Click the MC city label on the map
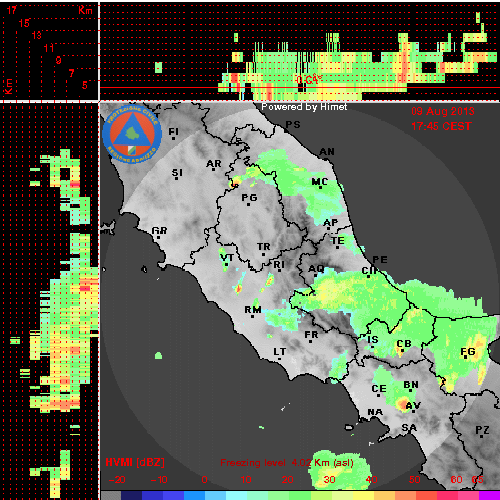The width and height of the screenshot is (500, 500). click(x=320, y=182)
